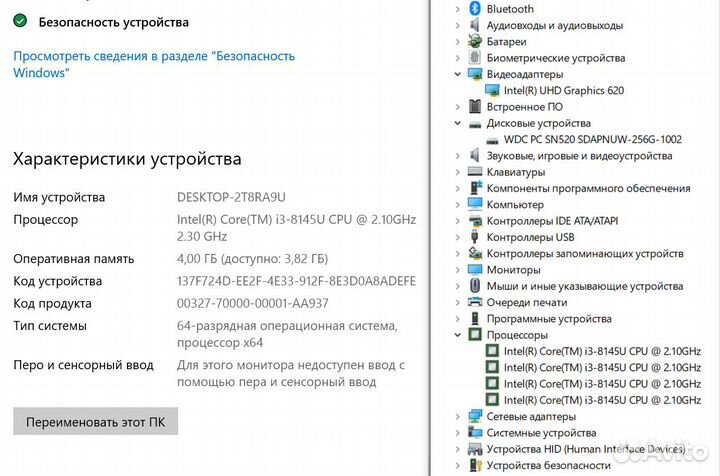
Task: Select WDC PC SN520 SDAPNUW-256G-1002 entry
Action: [593, 139]
